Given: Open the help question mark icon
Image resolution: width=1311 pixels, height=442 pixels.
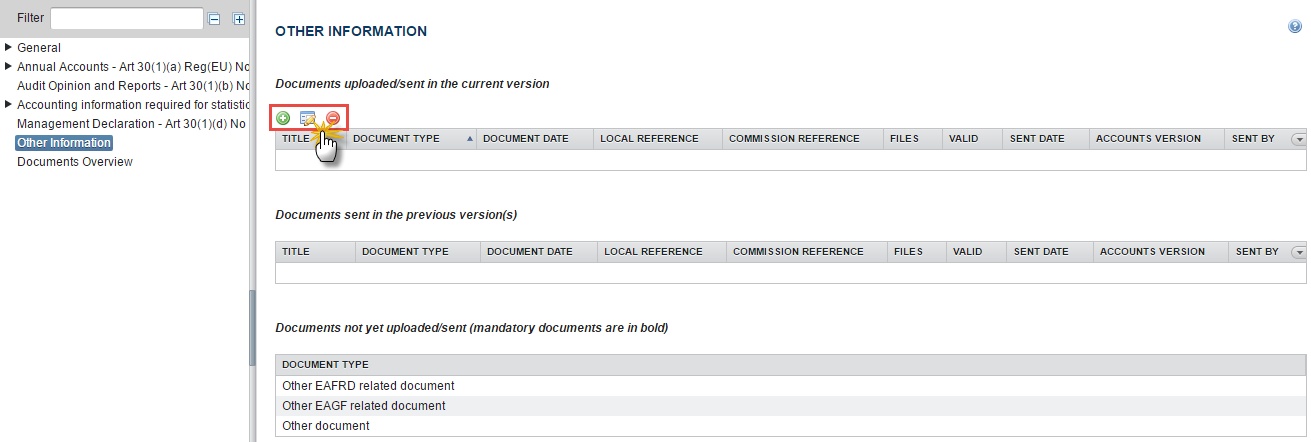Looking at the screenshot, I should pos(1295,28).
